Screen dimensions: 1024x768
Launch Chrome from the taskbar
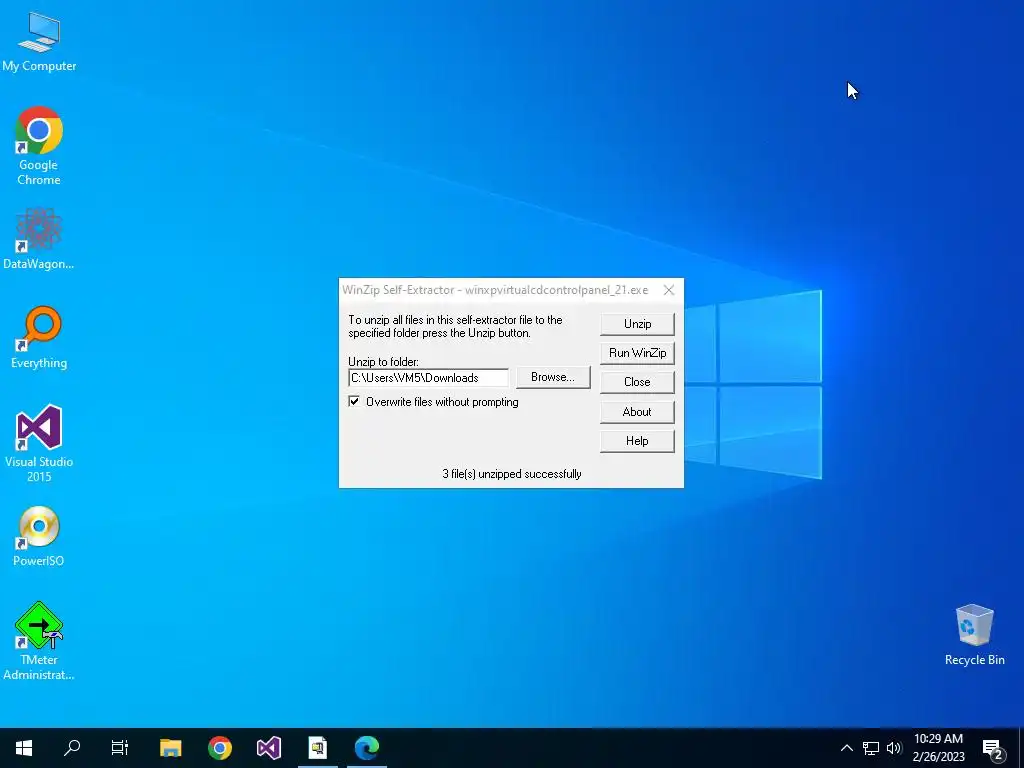(x=219, y=748)
